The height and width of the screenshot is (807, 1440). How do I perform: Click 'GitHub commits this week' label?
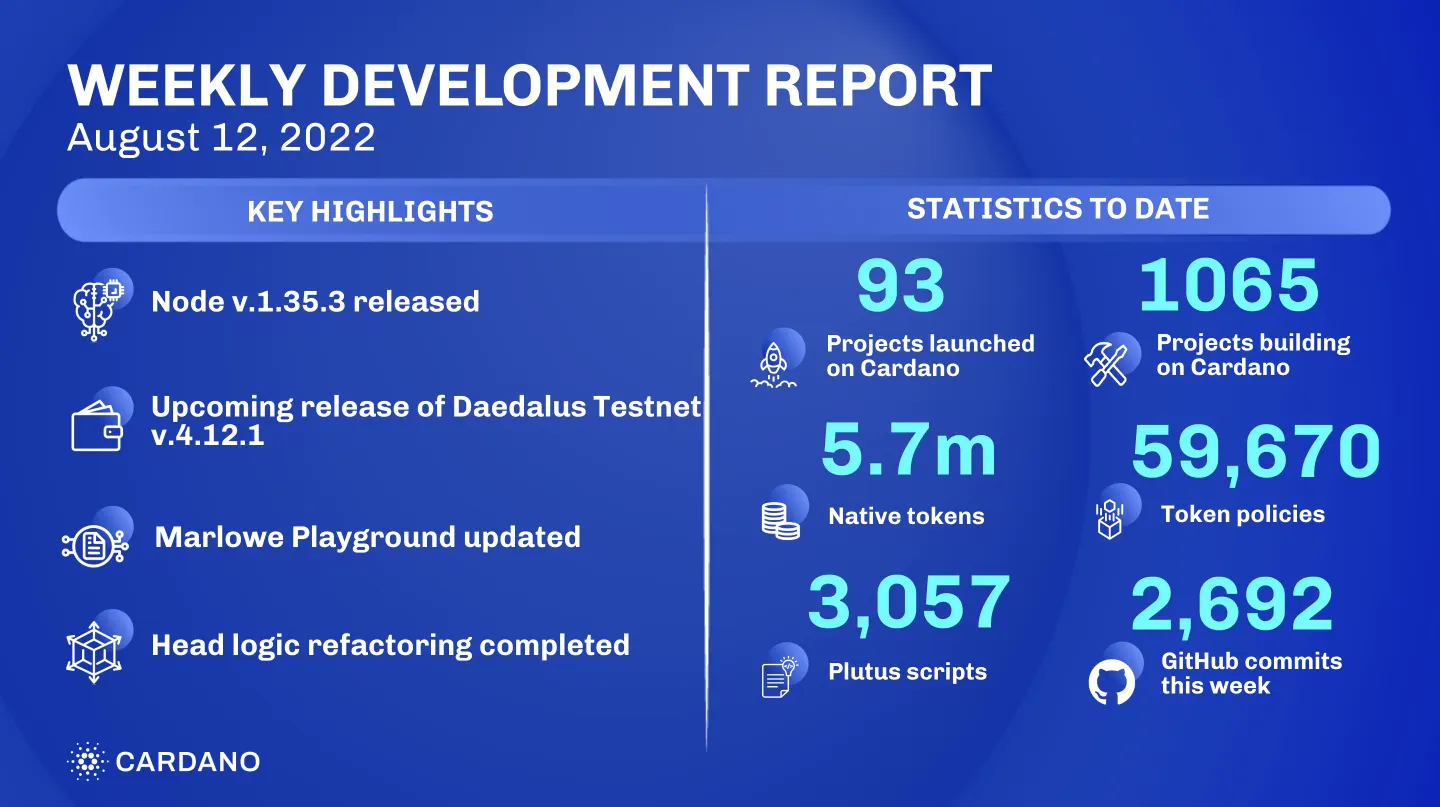click(x=1251, y=674)
